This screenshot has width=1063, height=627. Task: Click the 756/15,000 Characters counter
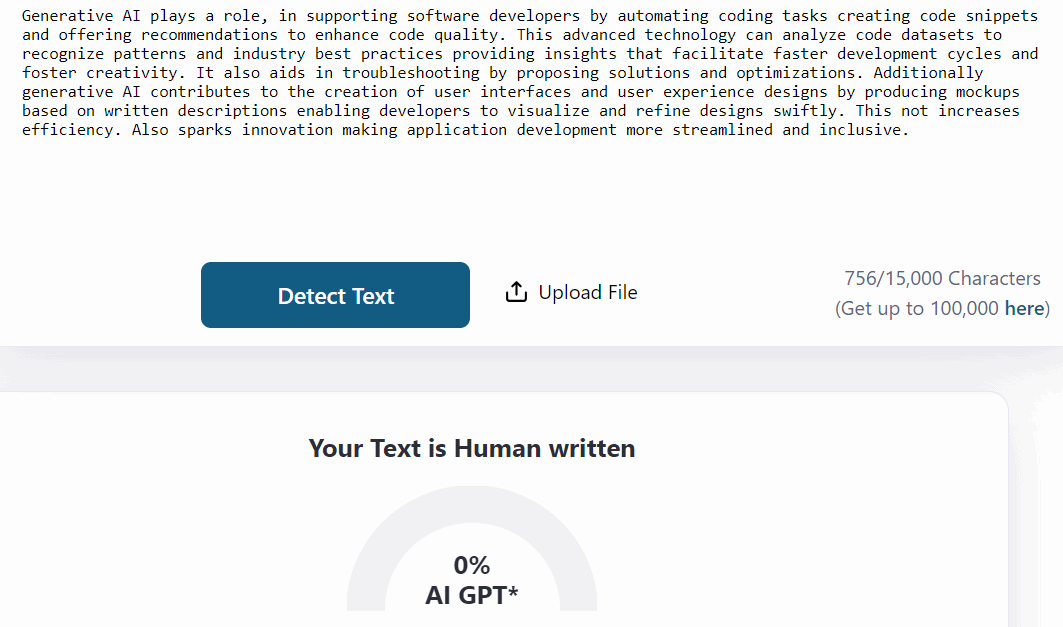coord(942,279)
